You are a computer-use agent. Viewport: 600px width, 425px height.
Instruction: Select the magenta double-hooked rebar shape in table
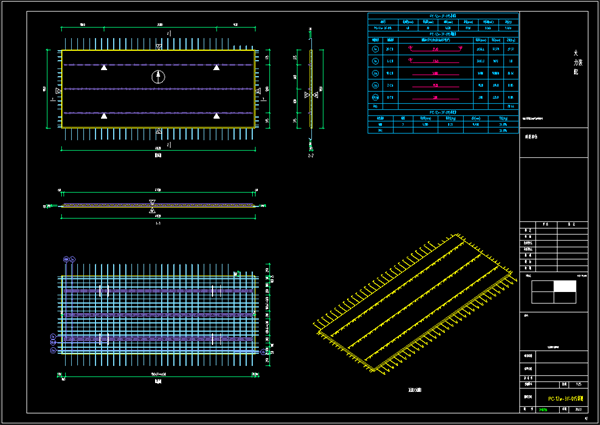[435, 49]
